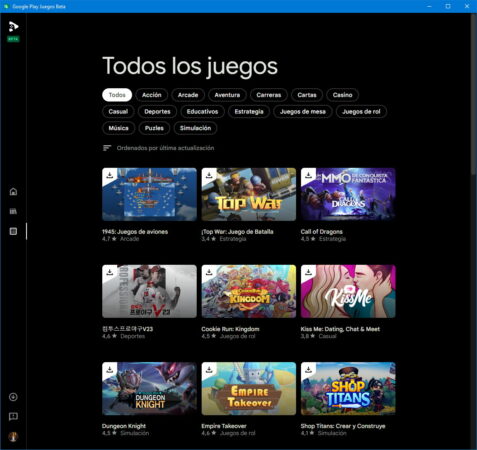Screen dimensions: 477x450
Task: Select the All games icon in sidebar
Action: (13, 231)
